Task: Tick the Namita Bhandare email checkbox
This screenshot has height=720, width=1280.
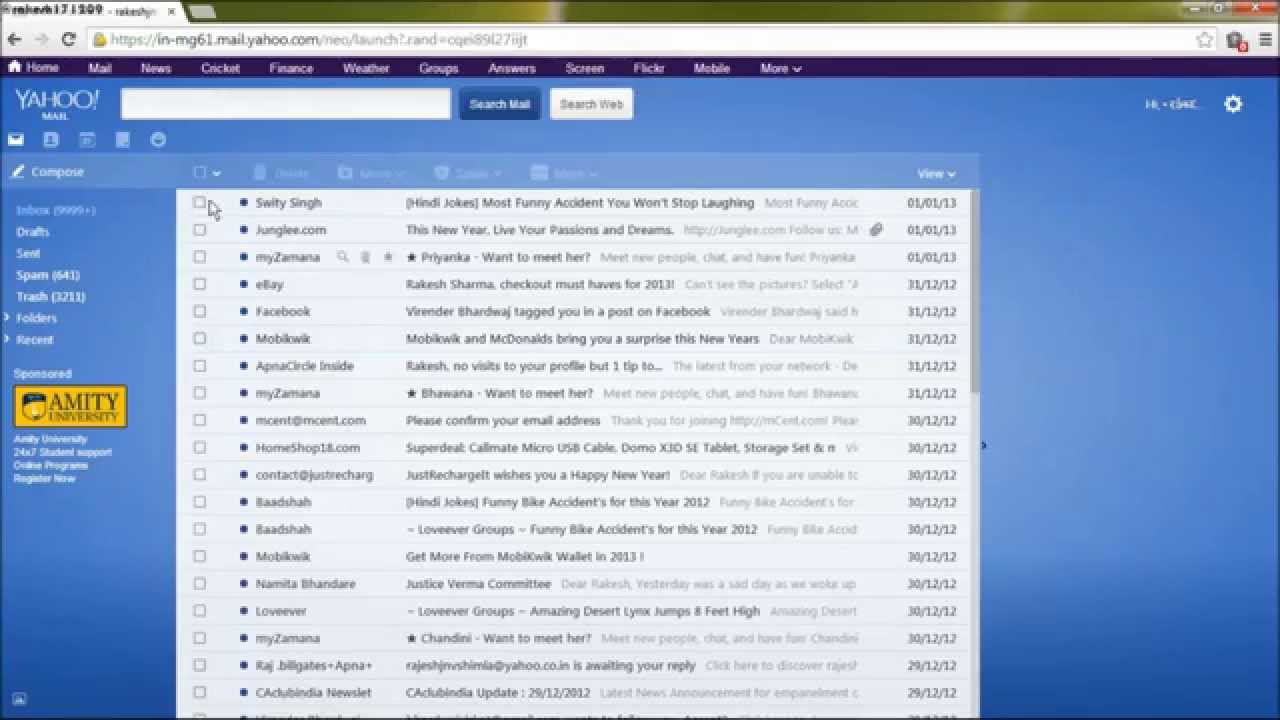Action: click(x=199, y=583)
